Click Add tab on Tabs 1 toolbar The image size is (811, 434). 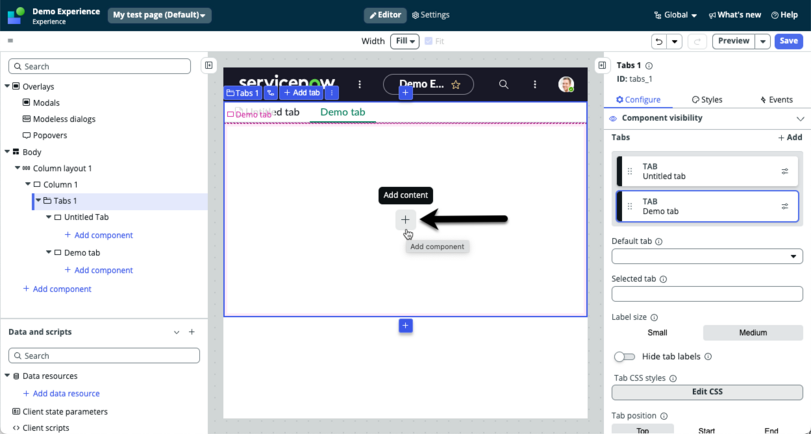click(x=302, y=93)
